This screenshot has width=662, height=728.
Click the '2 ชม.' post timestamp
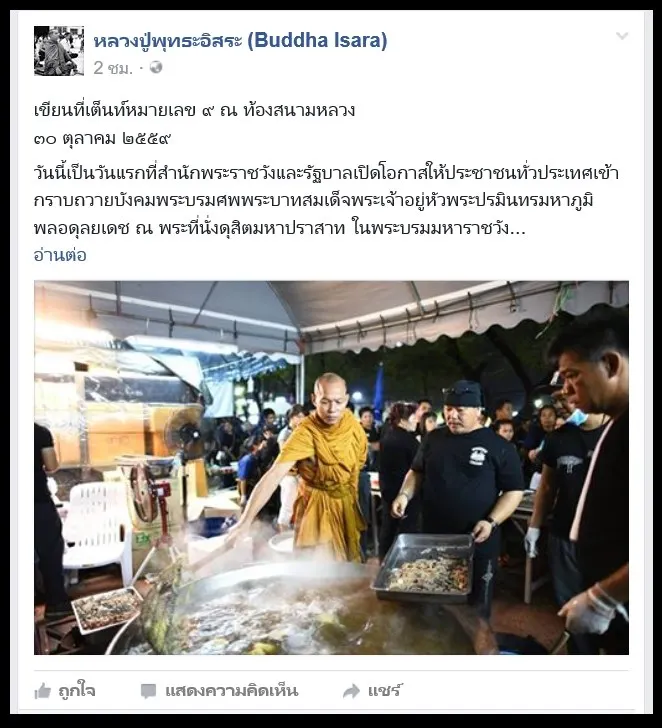click(113, 68)
